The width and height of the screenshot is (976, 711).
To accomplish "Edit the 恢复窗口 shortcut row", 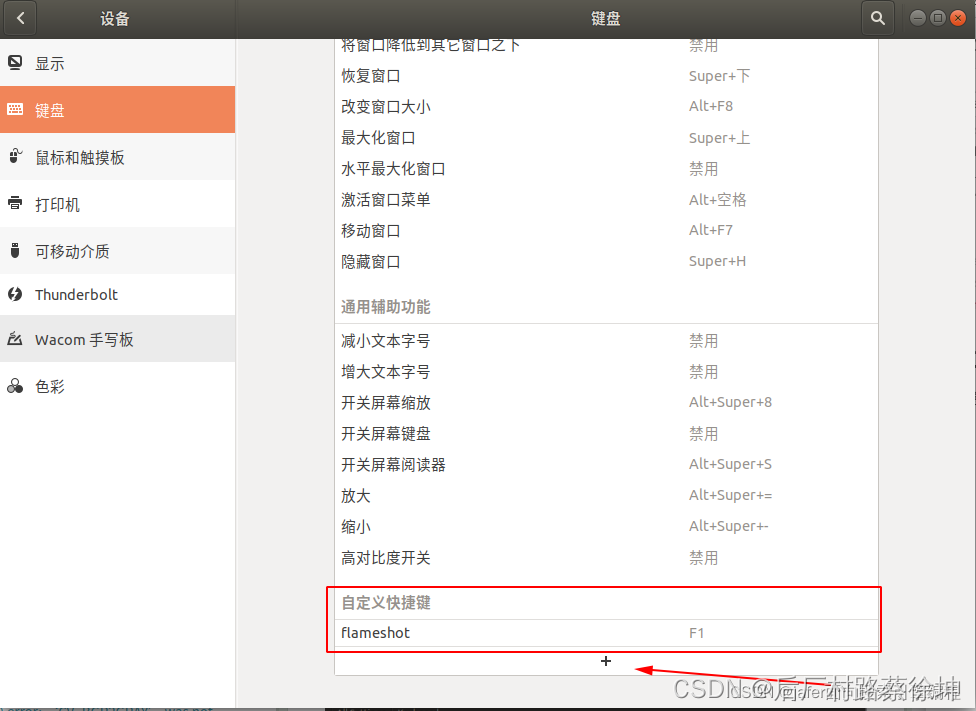I will click(606, 76).
